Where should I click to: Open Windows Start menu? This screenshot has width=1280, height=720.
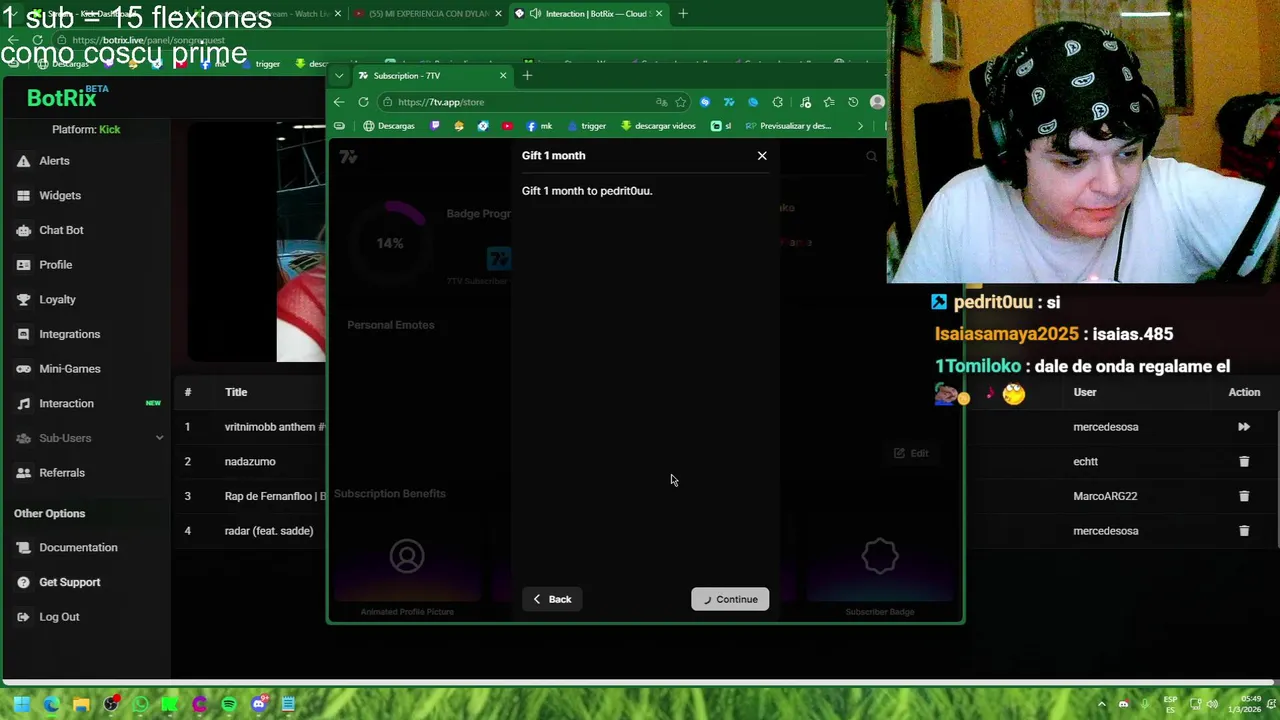22,704
